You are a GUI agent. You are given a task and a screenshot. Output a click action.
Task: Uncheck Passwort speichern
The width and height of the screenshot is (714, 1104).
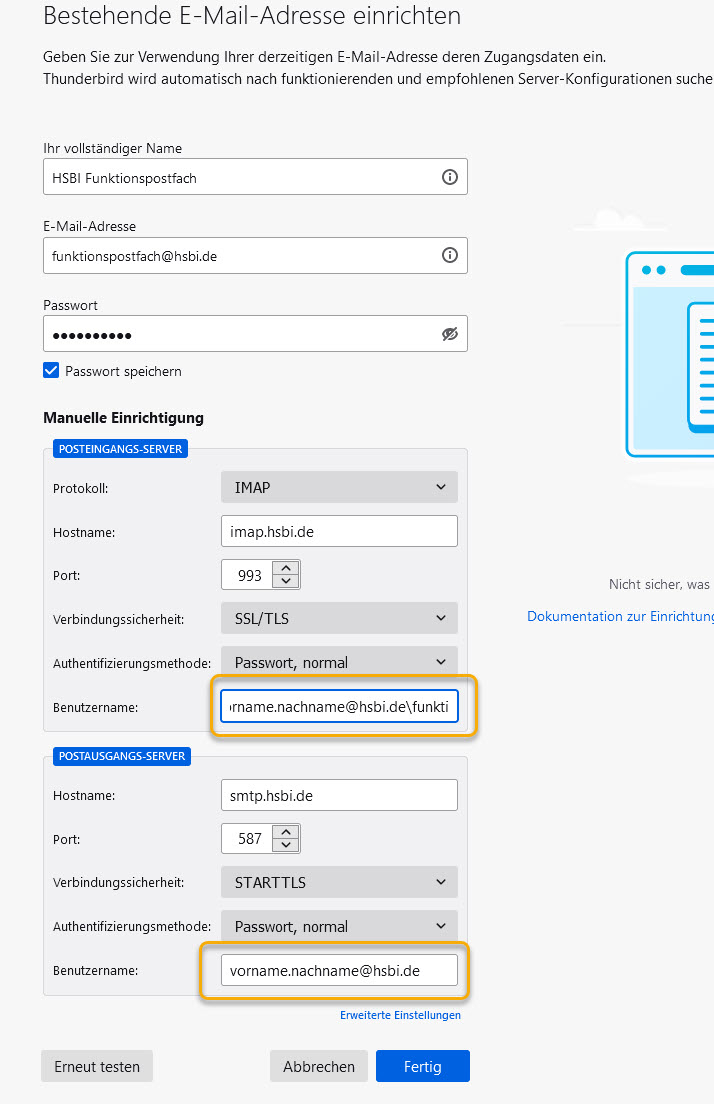50,370
